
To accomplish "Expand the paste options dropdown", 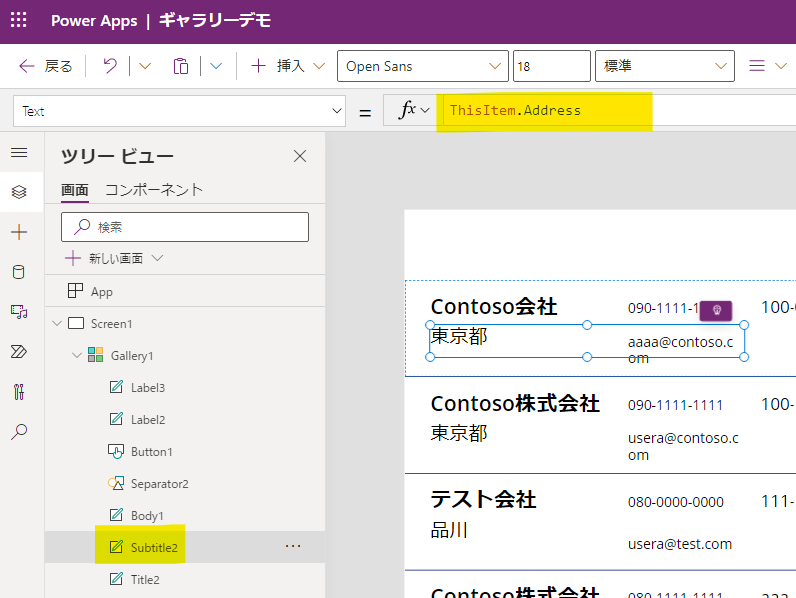I will coord(216,66).
